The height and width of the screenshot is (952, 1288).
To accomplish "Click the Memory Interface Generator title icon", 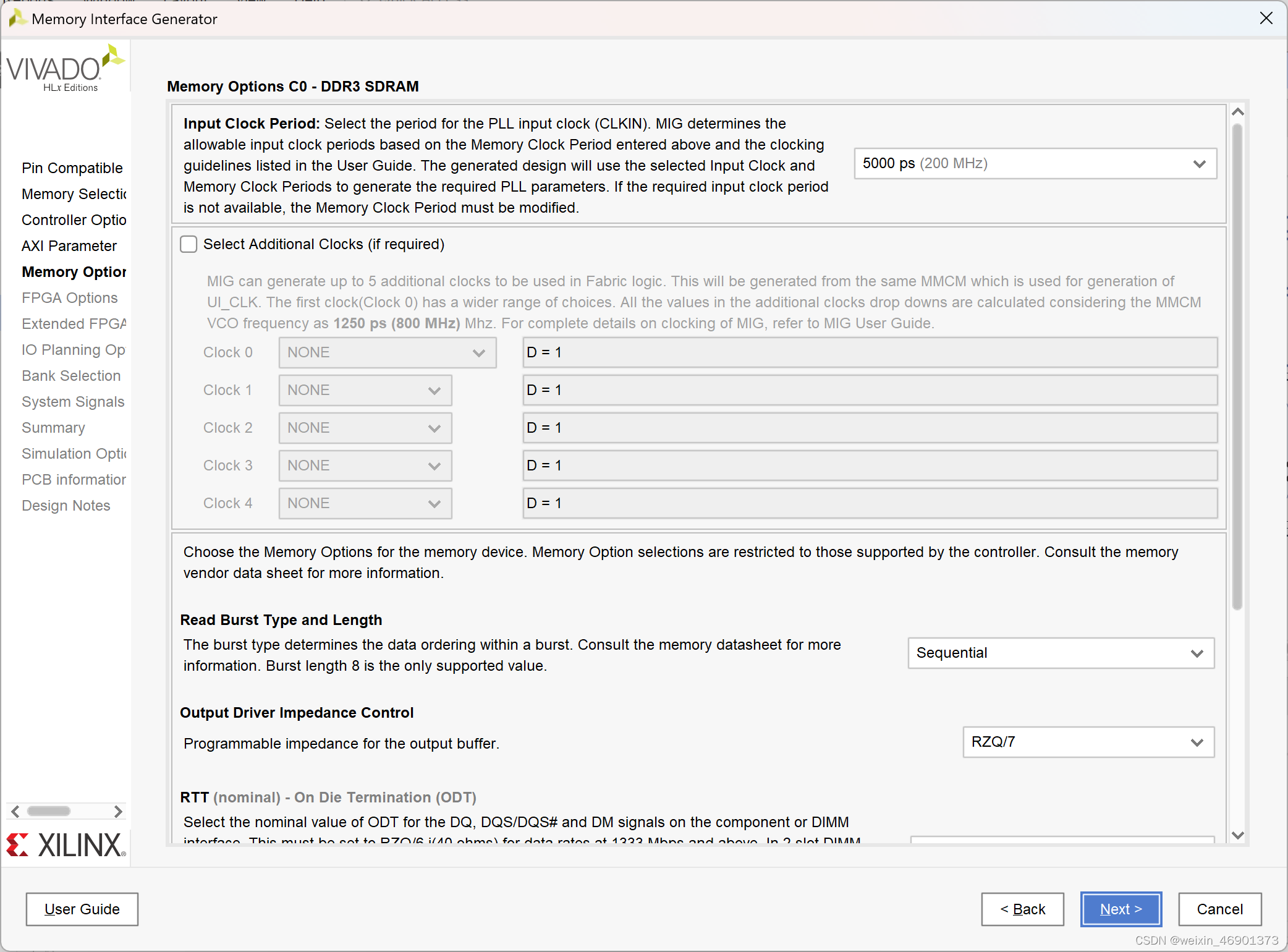I will point(17,19).
